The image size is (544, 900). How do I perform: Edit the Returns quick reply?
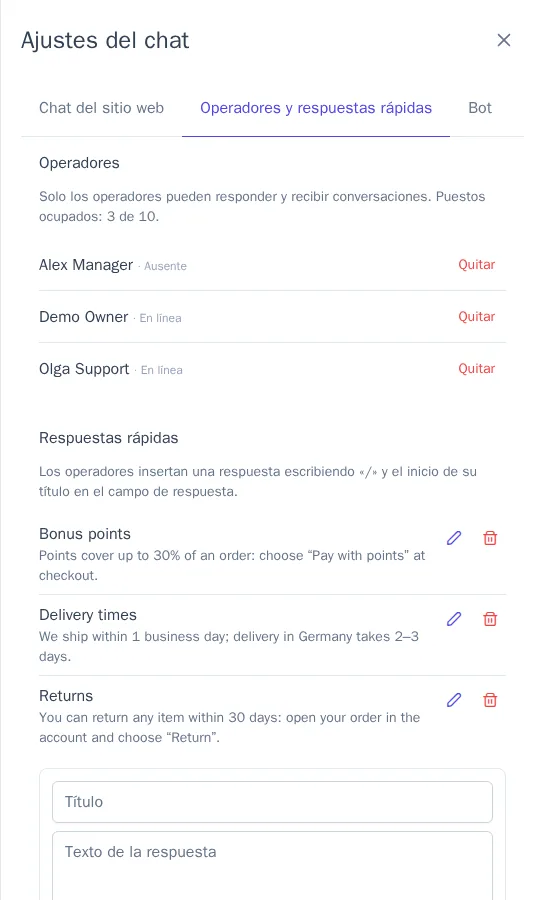click(454, 700)
